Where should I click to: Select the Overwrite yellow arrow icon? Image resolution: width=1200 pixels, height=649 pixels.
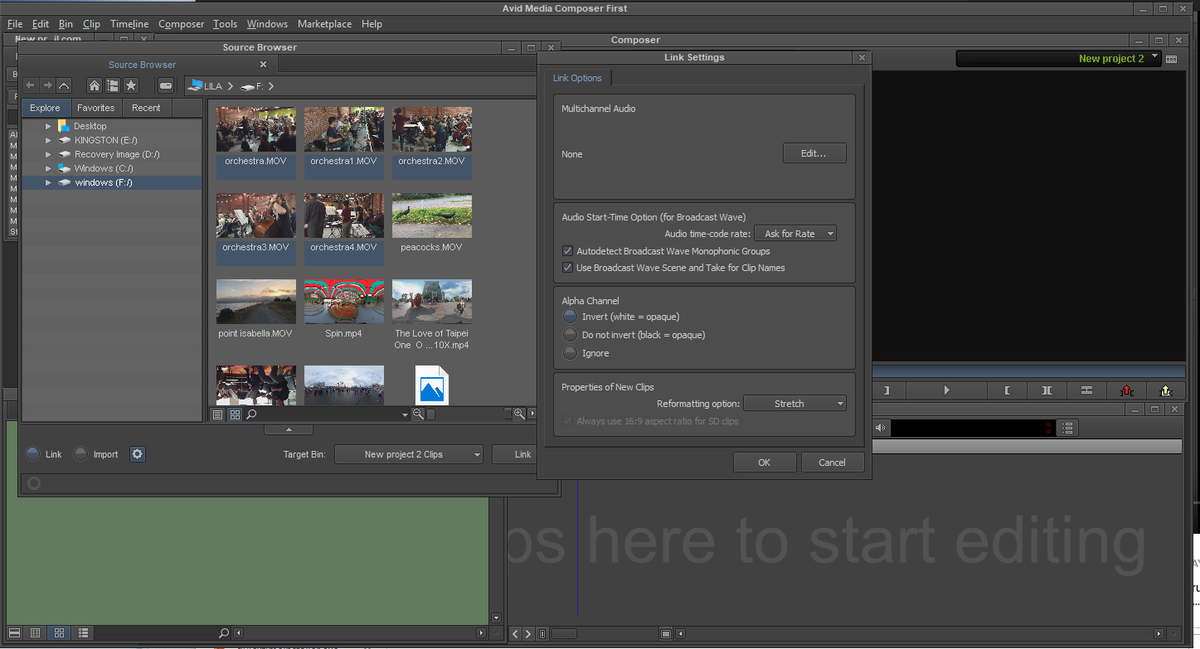(1166, 390)
